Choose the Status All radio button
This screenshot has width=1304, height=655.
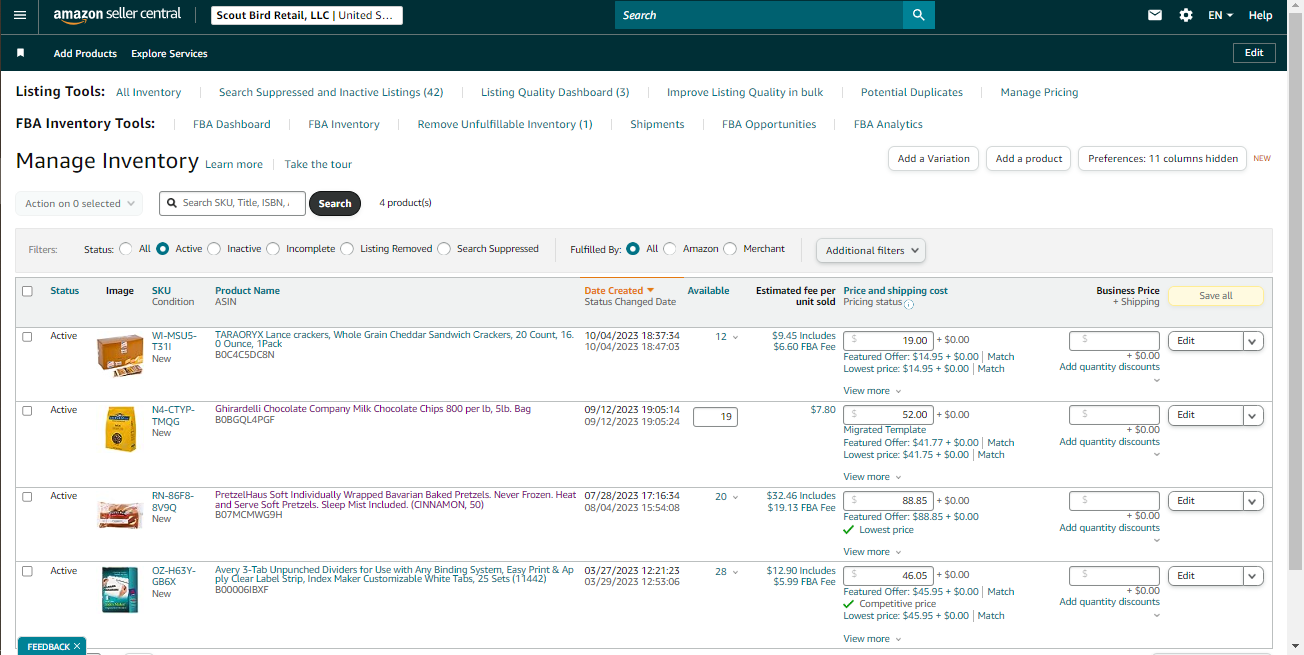pyautogui.click(x=126, y=249)
